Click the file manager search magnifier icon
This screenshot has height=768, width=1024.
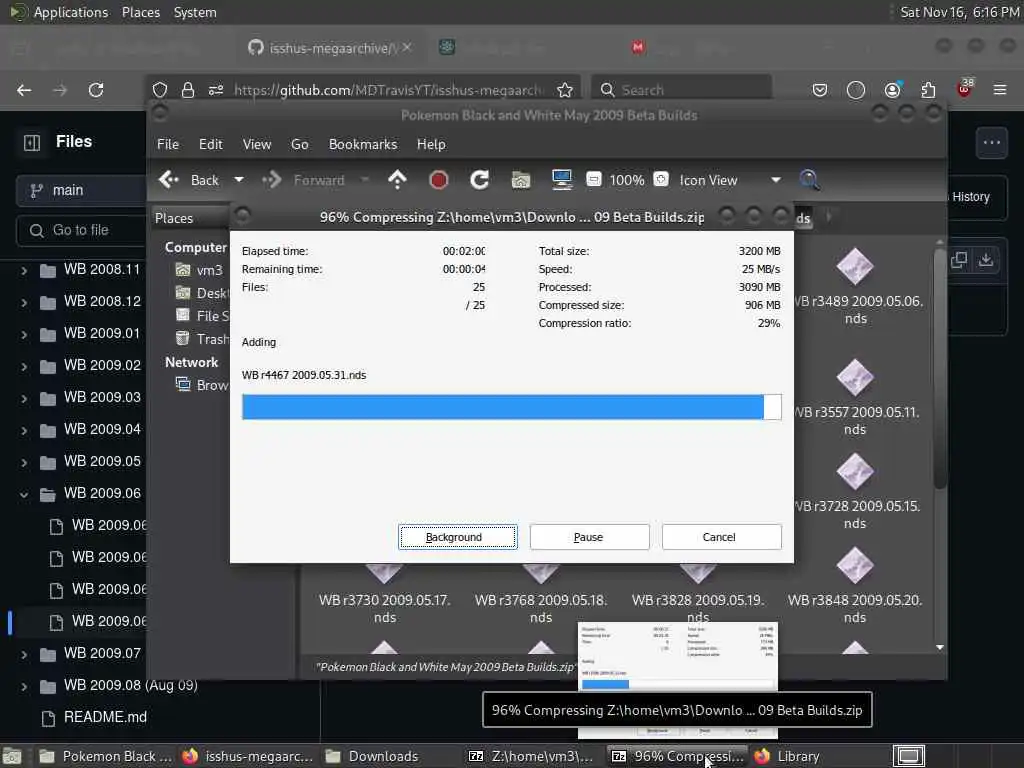coord(809,180)
